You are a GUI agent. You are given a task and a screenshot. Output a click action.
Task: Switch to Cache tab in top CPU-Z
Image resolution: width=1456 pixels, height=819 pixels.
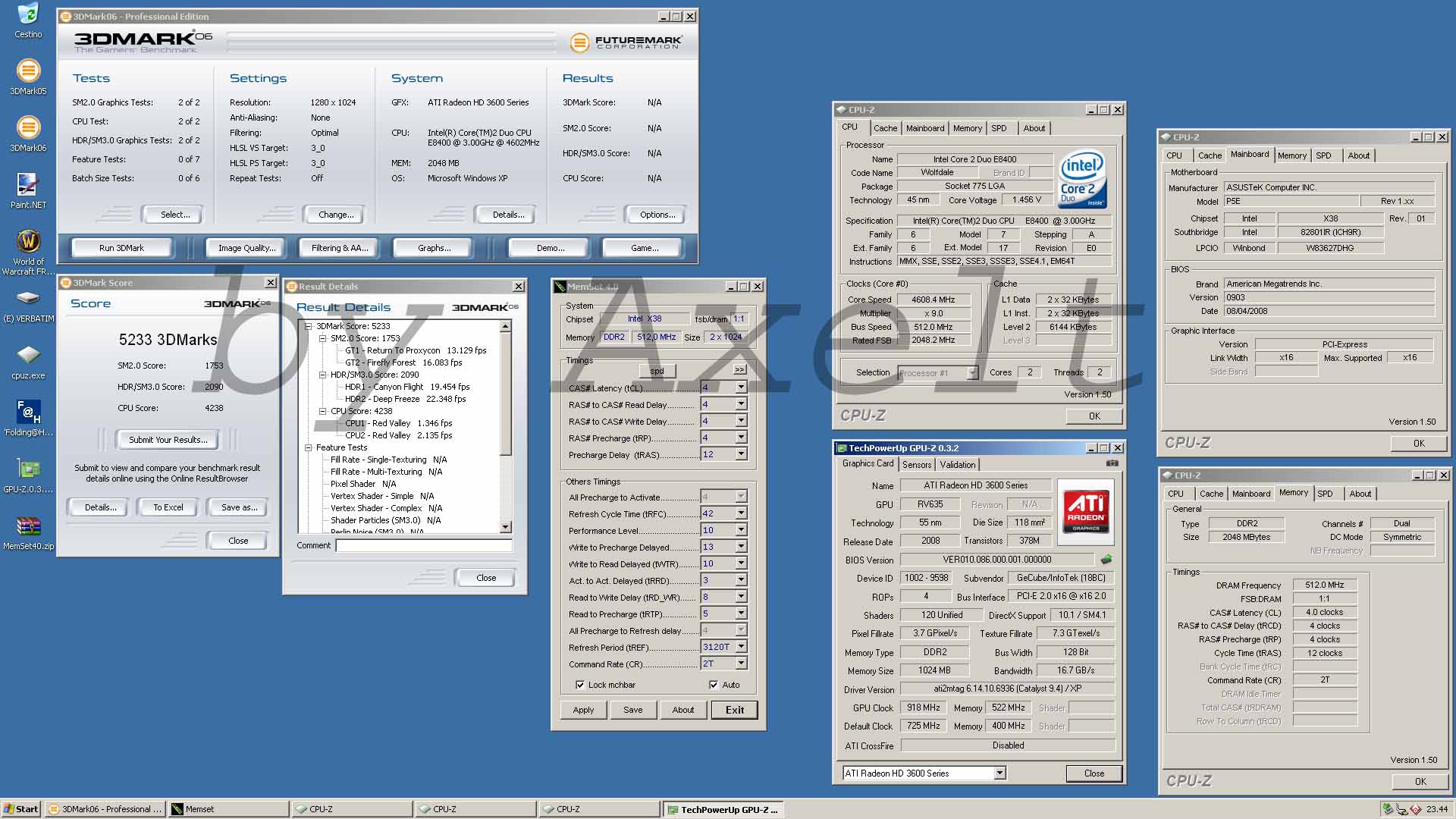(x=884, y=128)
